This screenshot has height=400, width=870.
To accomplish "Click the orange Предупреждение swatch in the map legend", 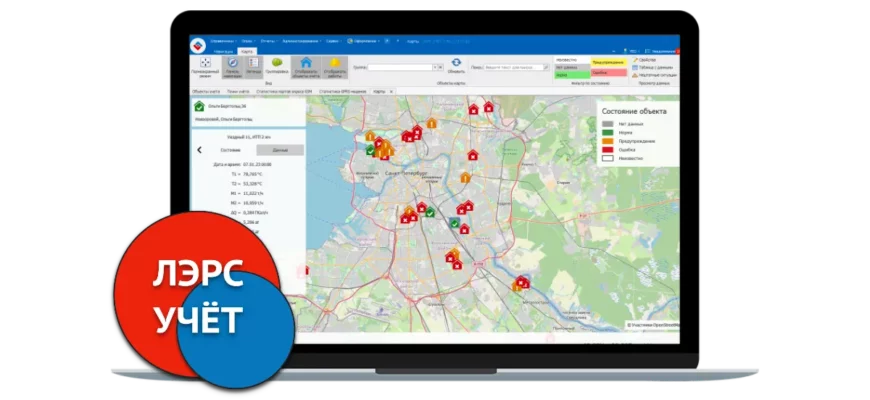I will pyautogui.click(x=608, y=141).
